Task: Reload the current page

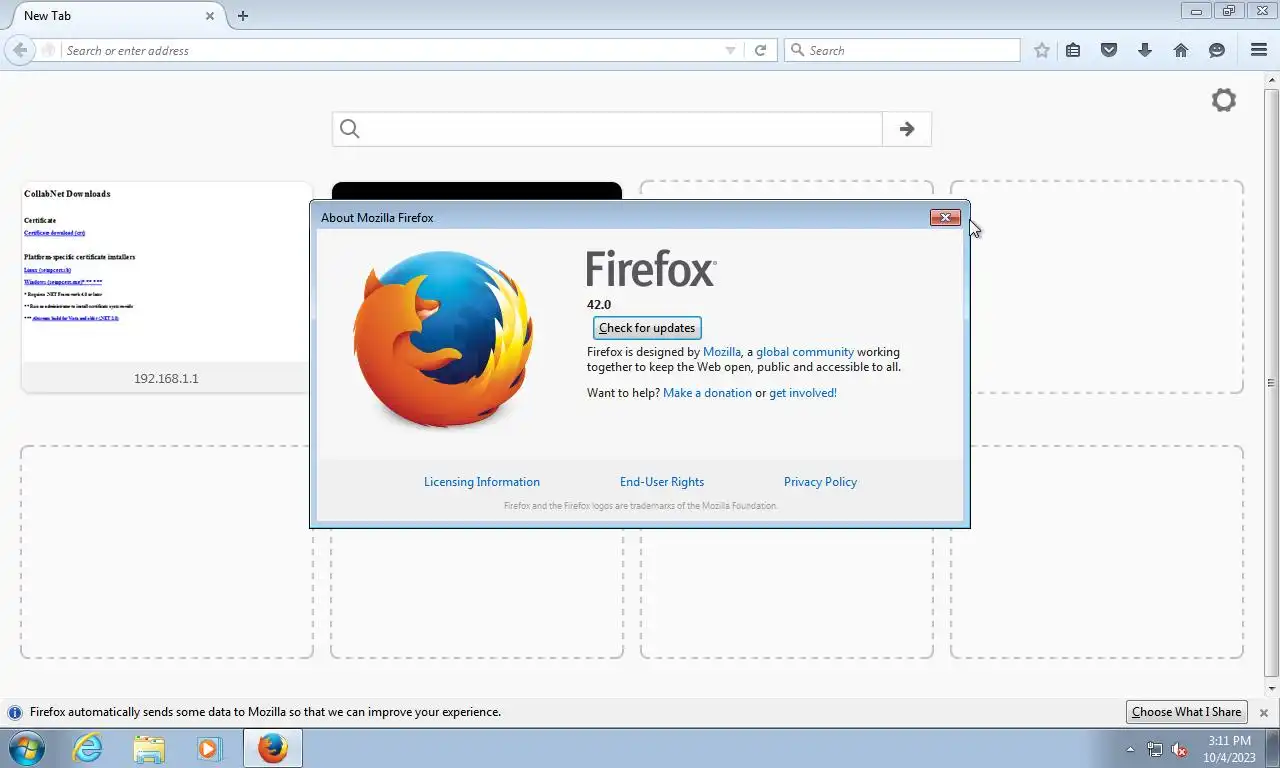Action: (x=760, y=50)
